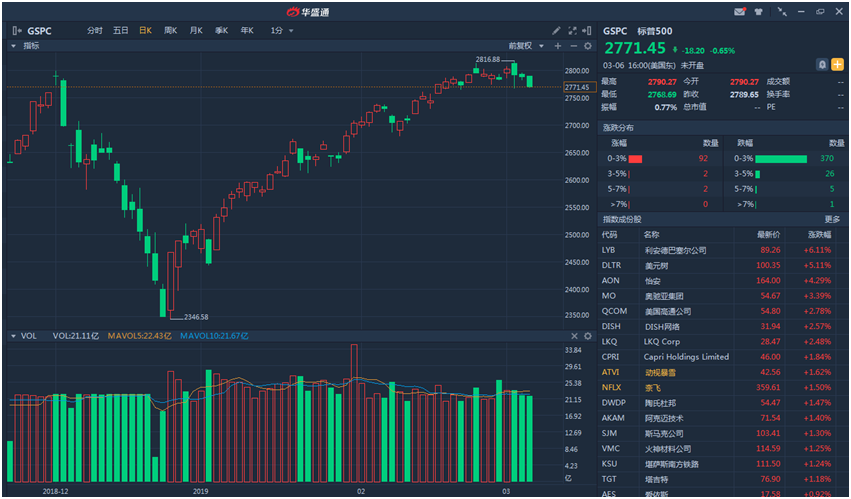Click 更多 to see more constituents
The image size is (851, 499).
833,219
